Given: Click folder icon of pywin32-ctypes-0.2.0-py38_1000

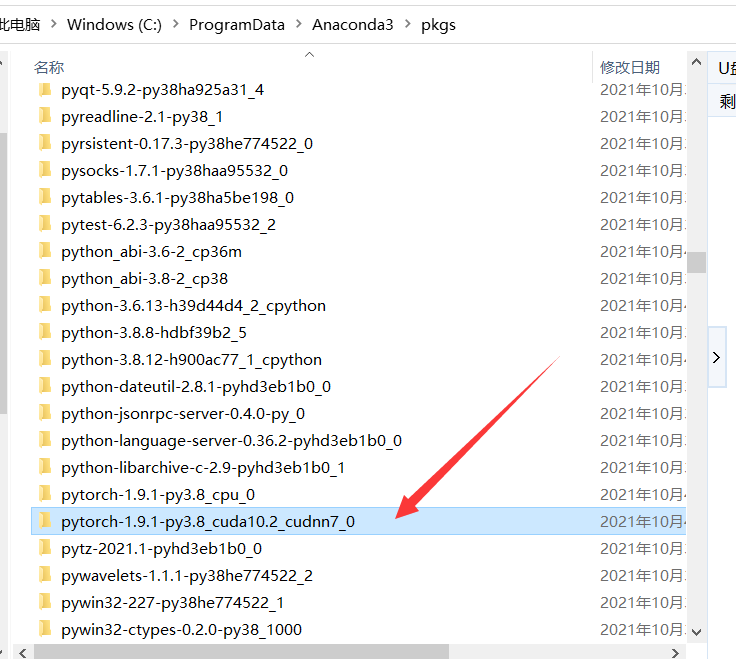Looking at the screenshot, I should pos(45,629).
